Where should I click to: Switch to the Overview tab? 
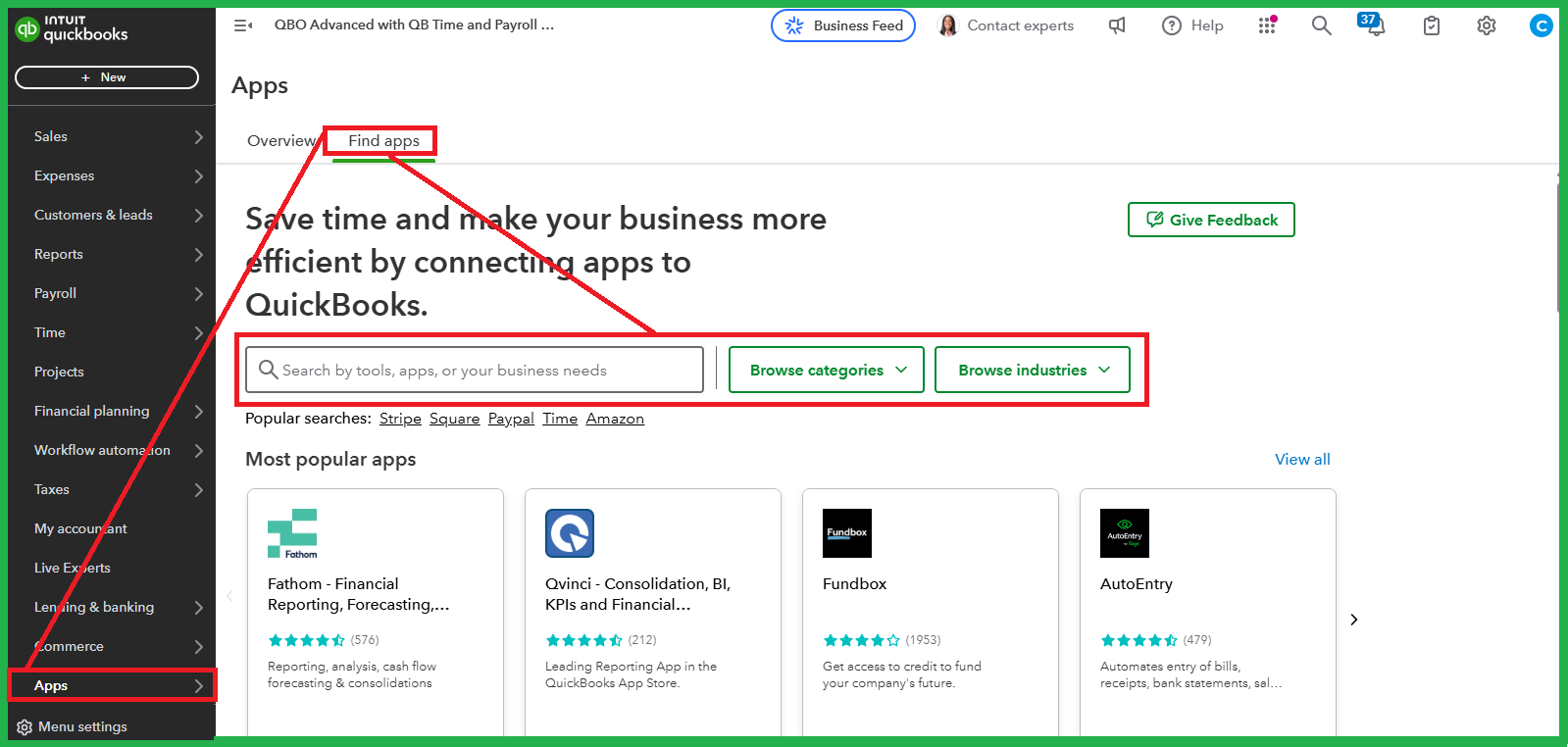click(x=280, y=141)
